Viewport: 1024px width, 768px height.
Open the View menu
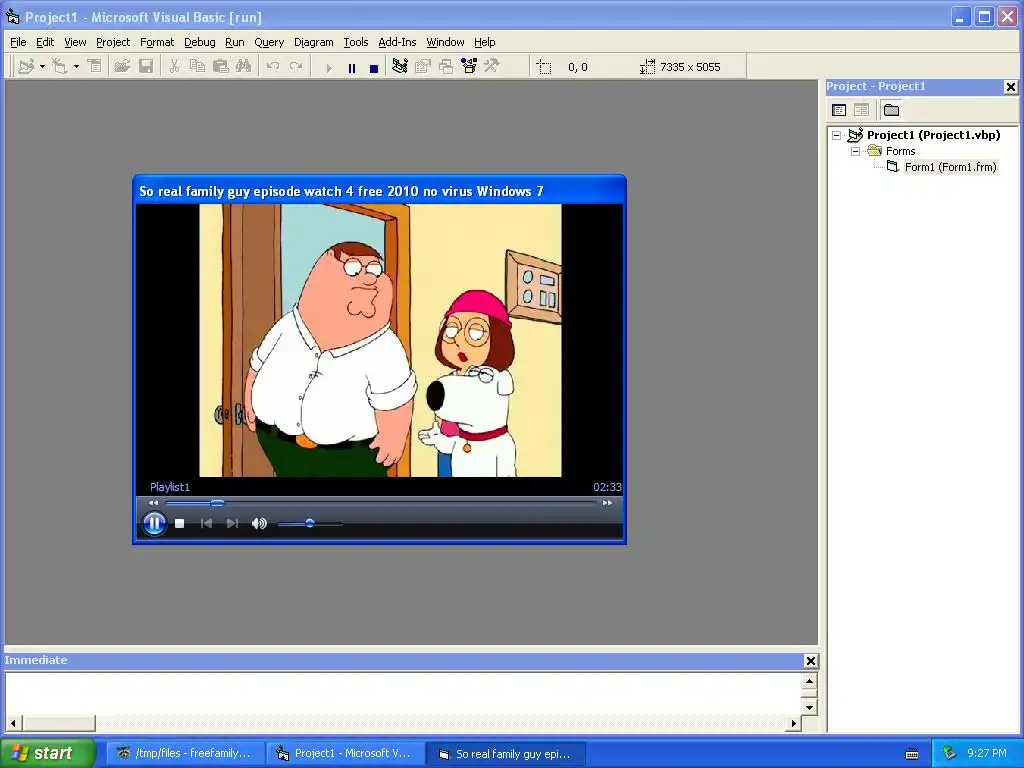[75, 42]
